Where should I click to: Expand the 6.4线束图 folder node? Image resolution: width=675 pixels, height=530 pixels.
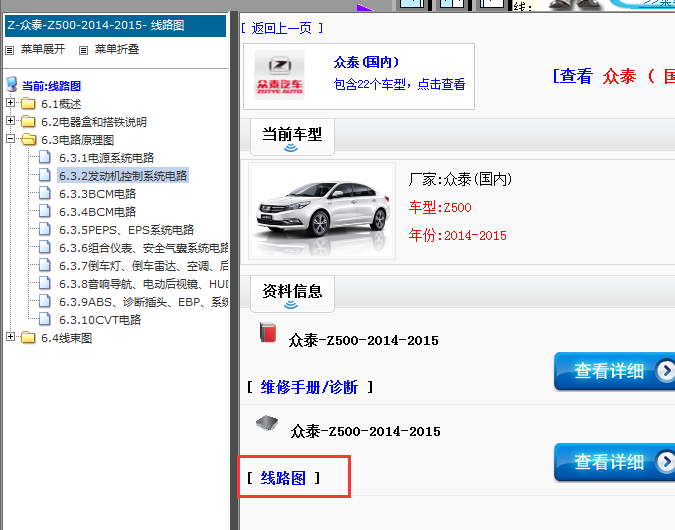(x=10, y=337)
